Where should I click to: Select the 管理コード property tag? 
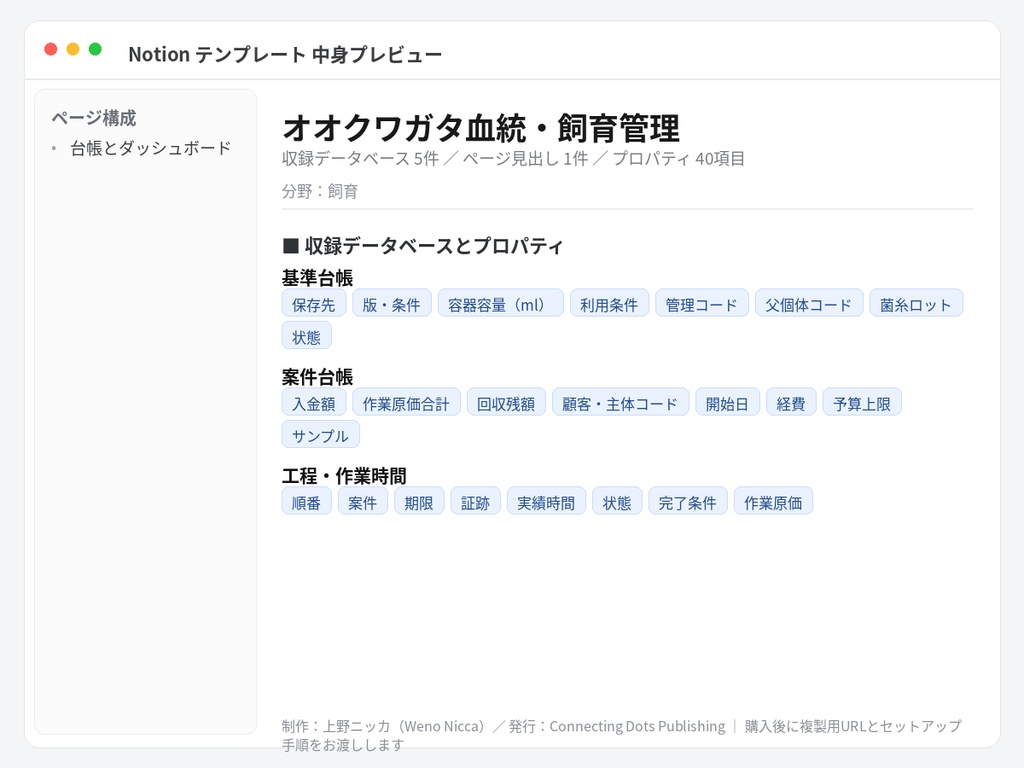pyautogui.click(x=702, y=303)
